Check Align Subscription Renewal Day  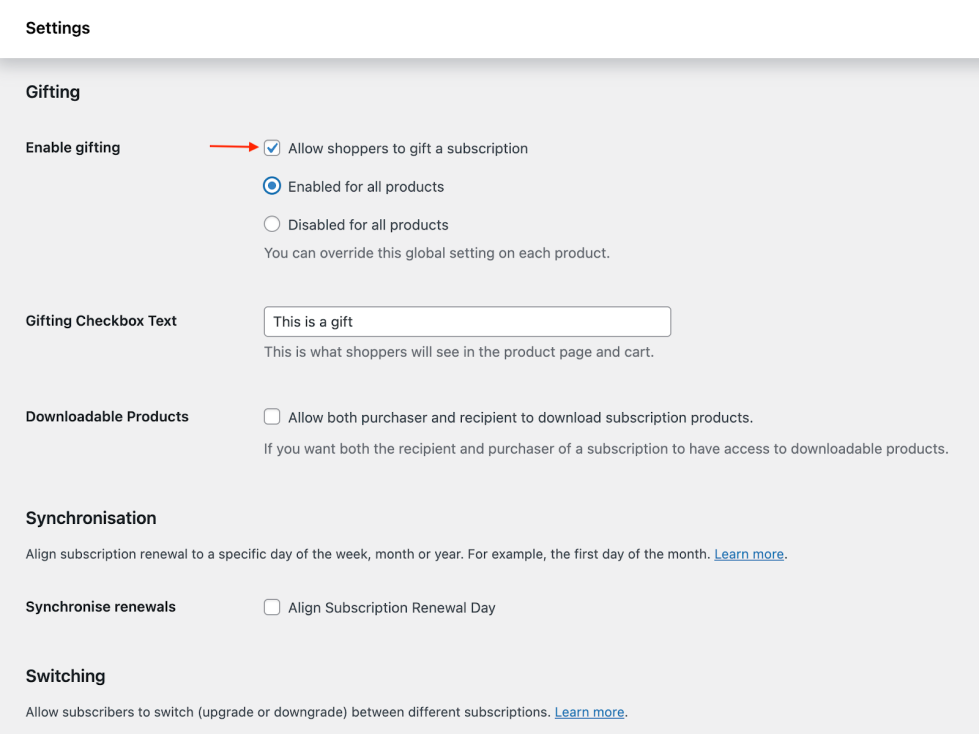point(272,607)
